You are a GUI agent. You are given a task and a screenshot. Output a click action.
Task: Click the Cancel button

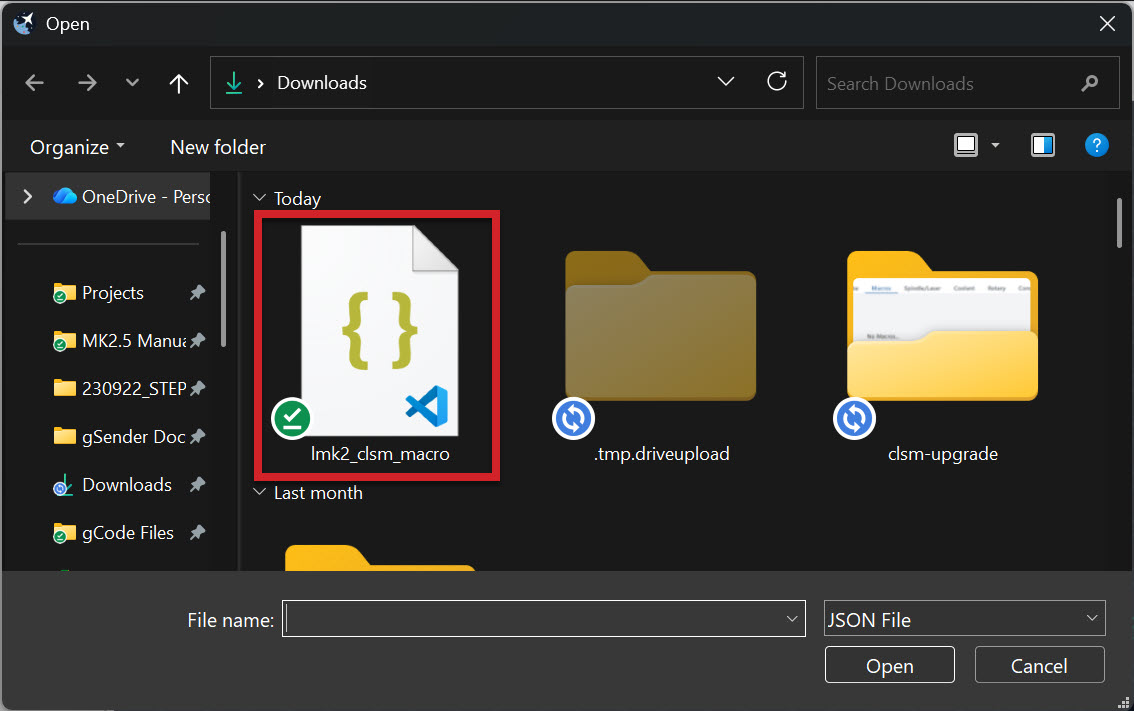[x=1039, y=665]
